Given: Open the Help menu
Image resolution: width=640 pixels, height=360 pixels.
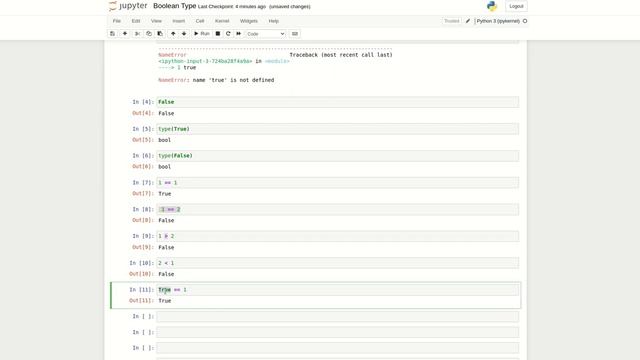Looking at the screenshot, I should [x=274, y=21].
